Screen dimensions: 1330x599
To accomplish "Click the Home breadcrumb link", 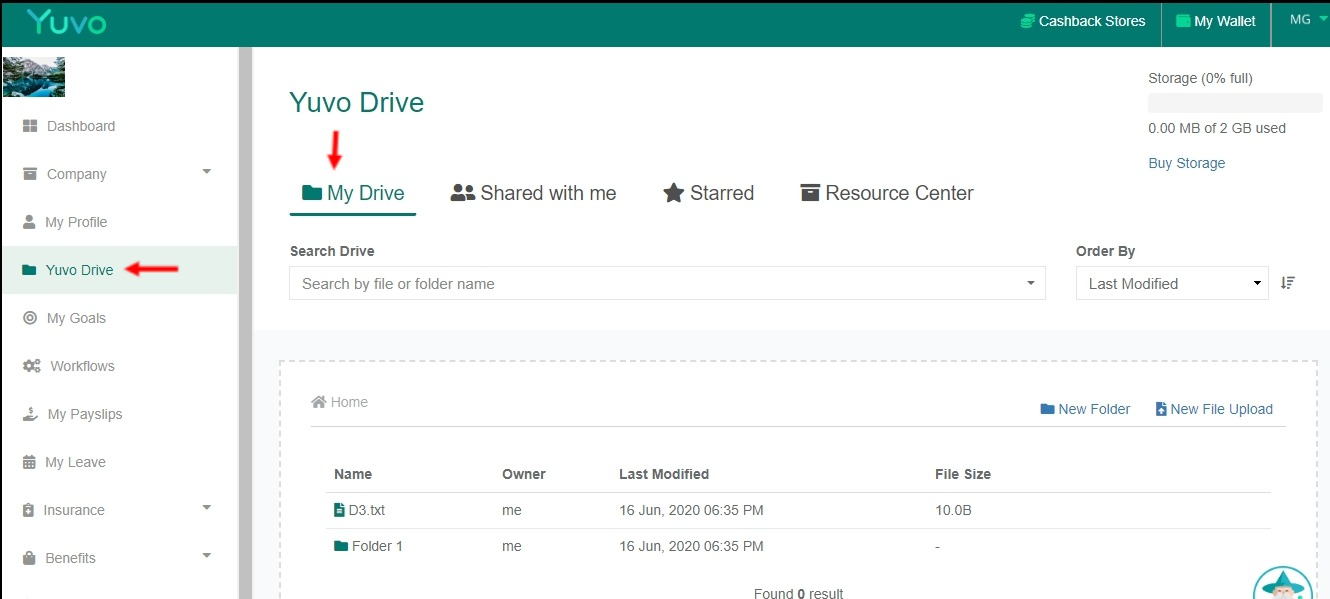I will pyautogui.click(x=340, y=402).
